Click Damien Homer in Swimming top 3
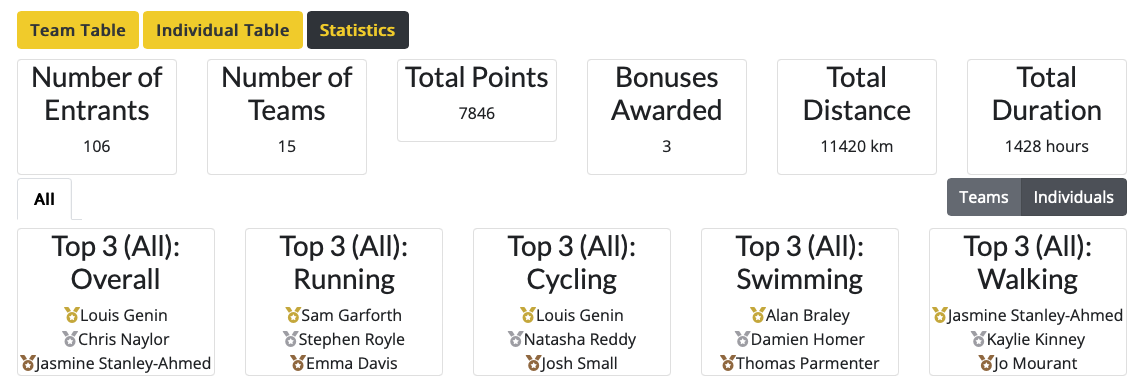1148x385 pixels. click(x=808, y=340)
